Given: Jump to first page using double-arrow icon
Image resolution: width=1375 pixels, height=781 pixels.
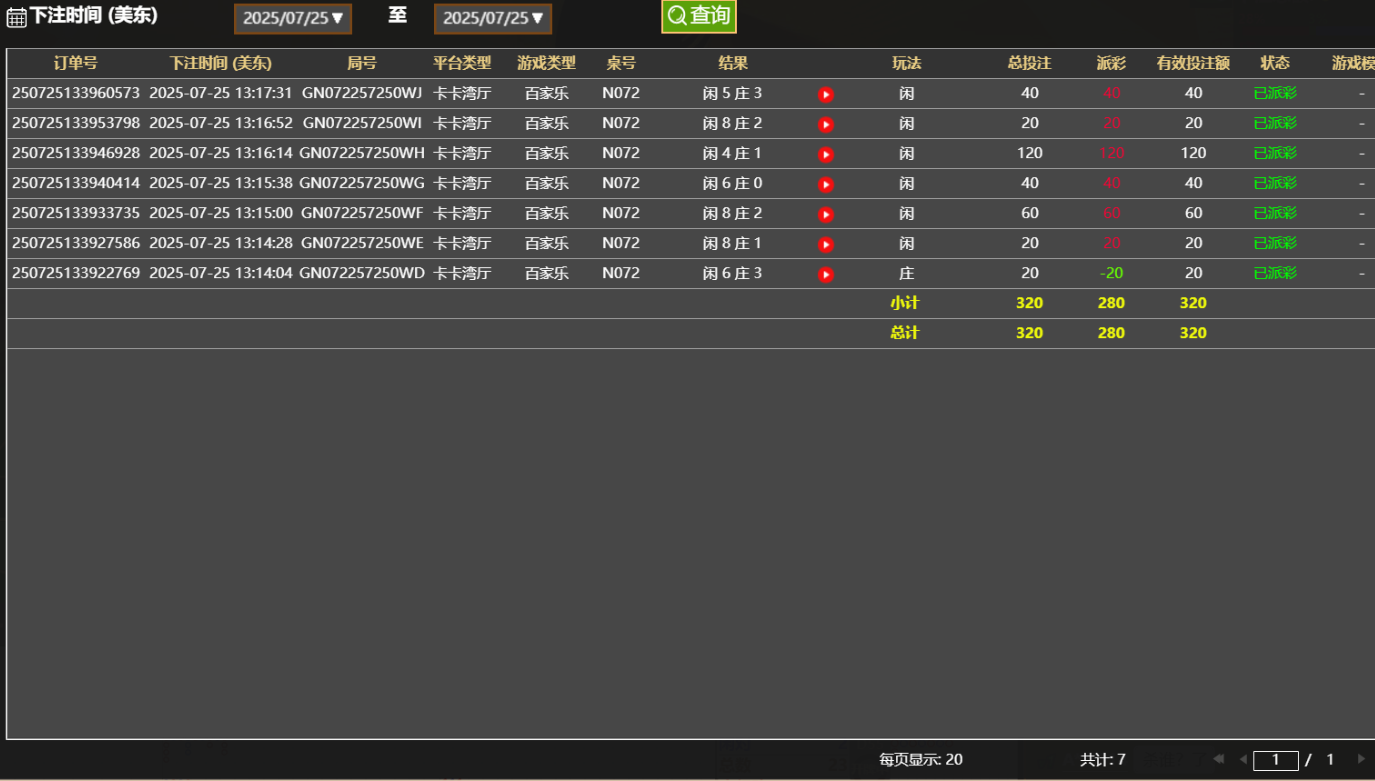Looking at the screenshot, I should pos(1218,759).
